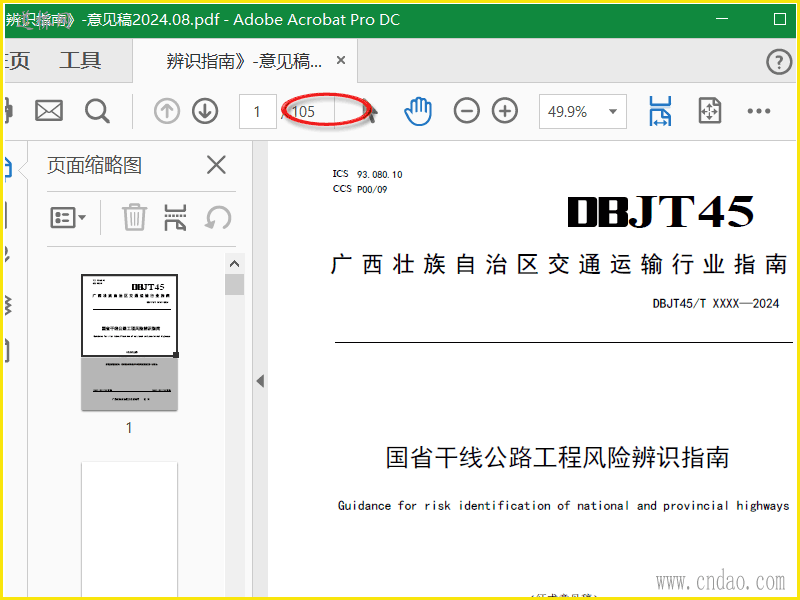Image resolution: width=800 pixels, height=600 pixels.
Task: Enable fit width scrolling mode
Action: (660, 111)
